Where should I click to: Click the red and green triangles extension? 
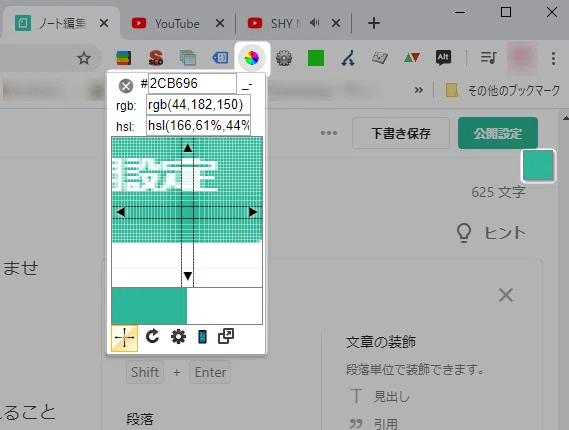point(412,58)
